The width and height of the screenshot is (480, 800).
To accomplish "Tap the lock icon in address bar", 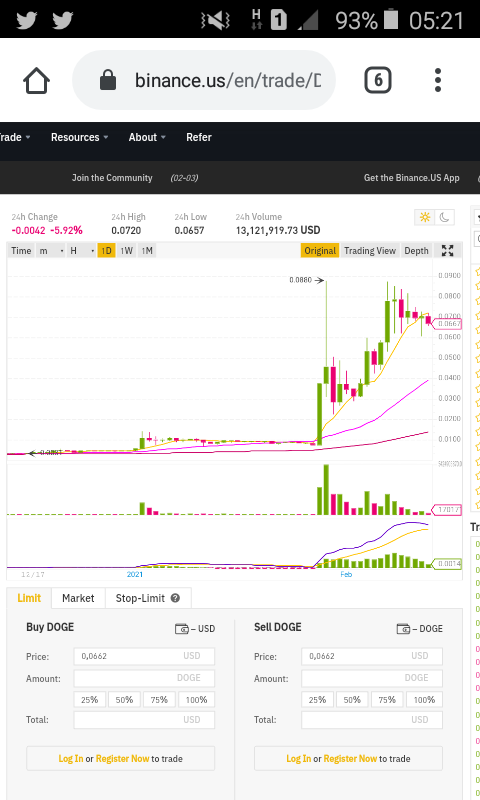I will pyautogui.click(x=108, y=80).
